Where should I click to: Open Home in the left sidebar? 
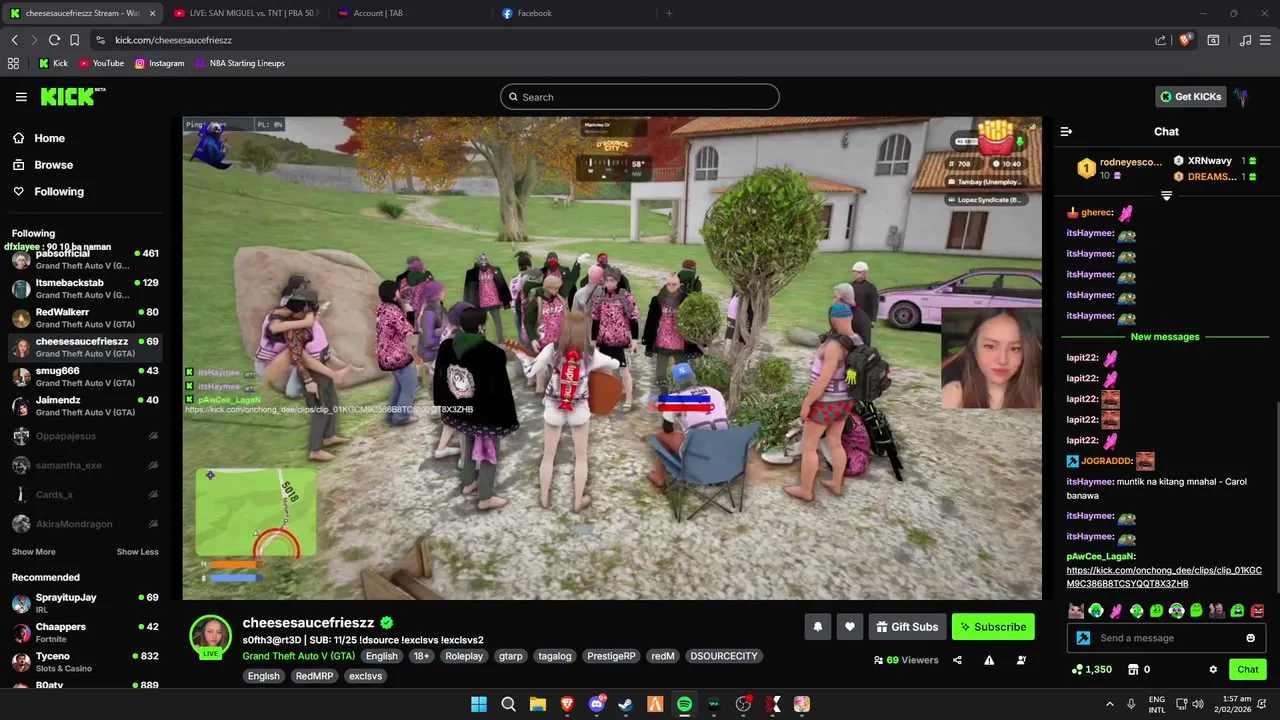point(49,138)
